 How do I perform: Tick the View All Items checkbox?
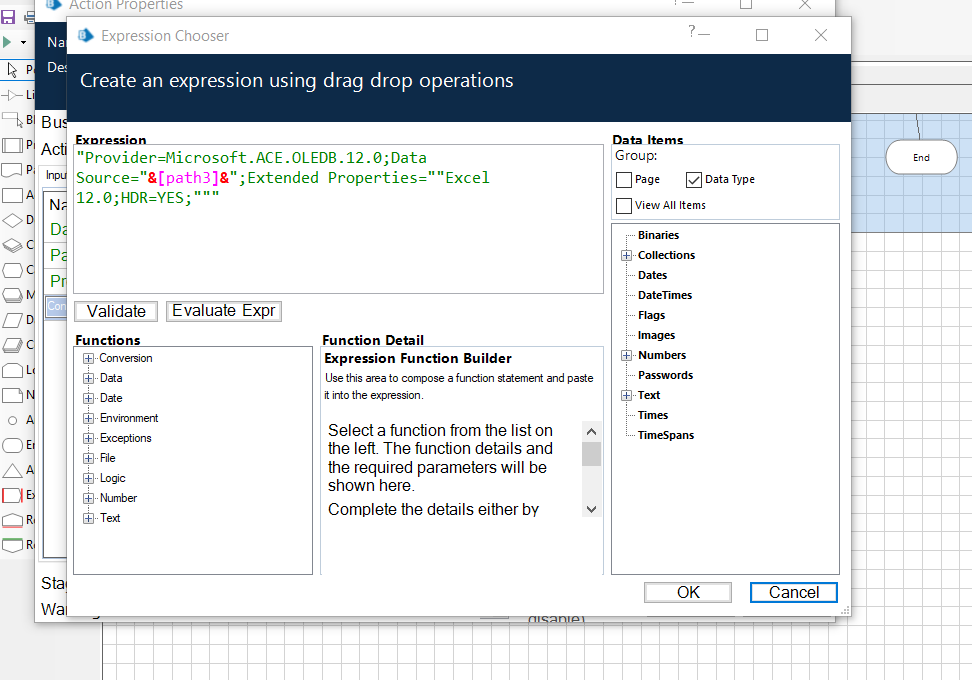[x=624, y=206]
